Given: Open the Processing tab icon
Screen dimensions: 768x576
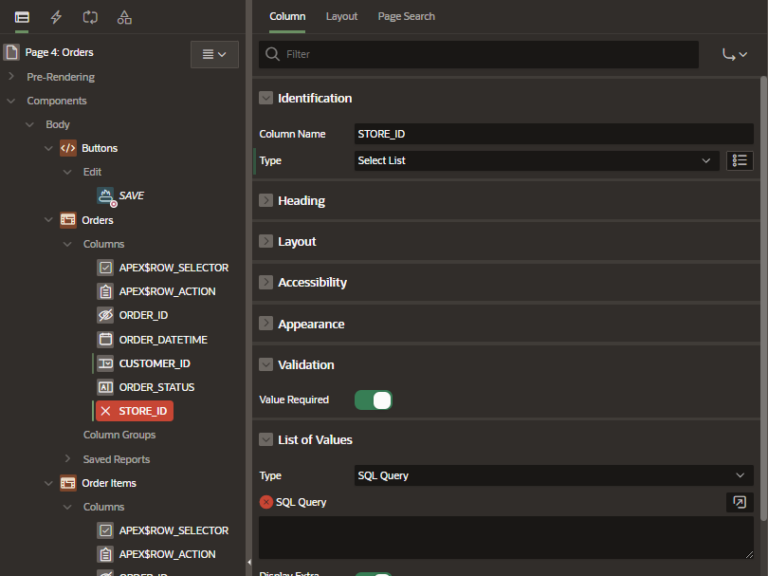Looking at the screenshot, I should (x=90, y=17).
